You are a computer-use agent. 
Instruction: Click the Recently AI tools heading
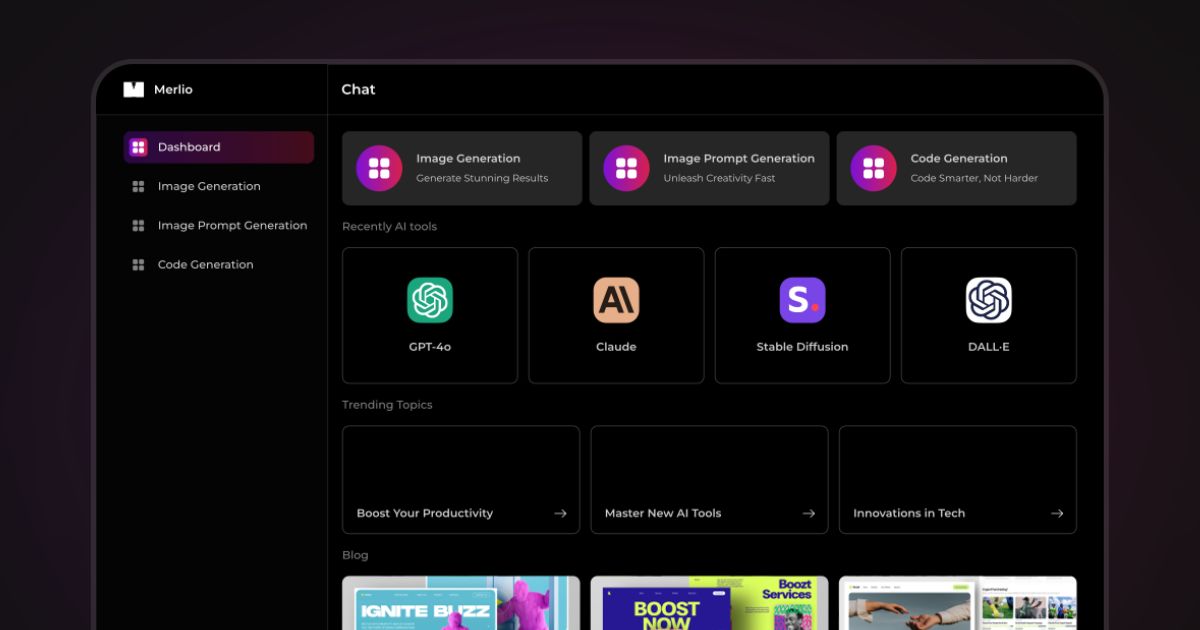point(389,226)
